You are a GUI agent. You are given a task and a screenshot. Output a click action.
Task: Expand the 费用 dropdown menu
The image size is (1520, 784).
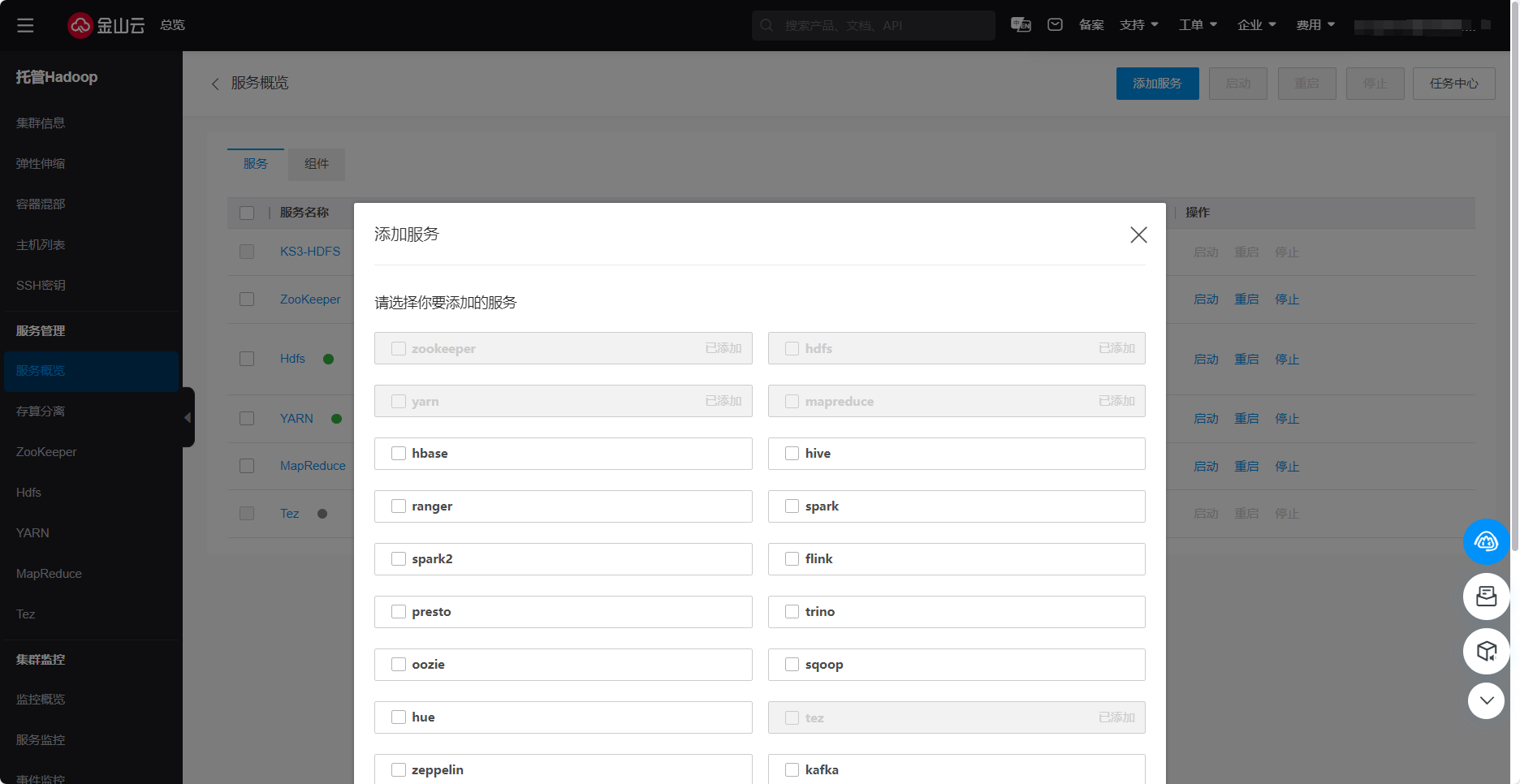pos(1315,25)
